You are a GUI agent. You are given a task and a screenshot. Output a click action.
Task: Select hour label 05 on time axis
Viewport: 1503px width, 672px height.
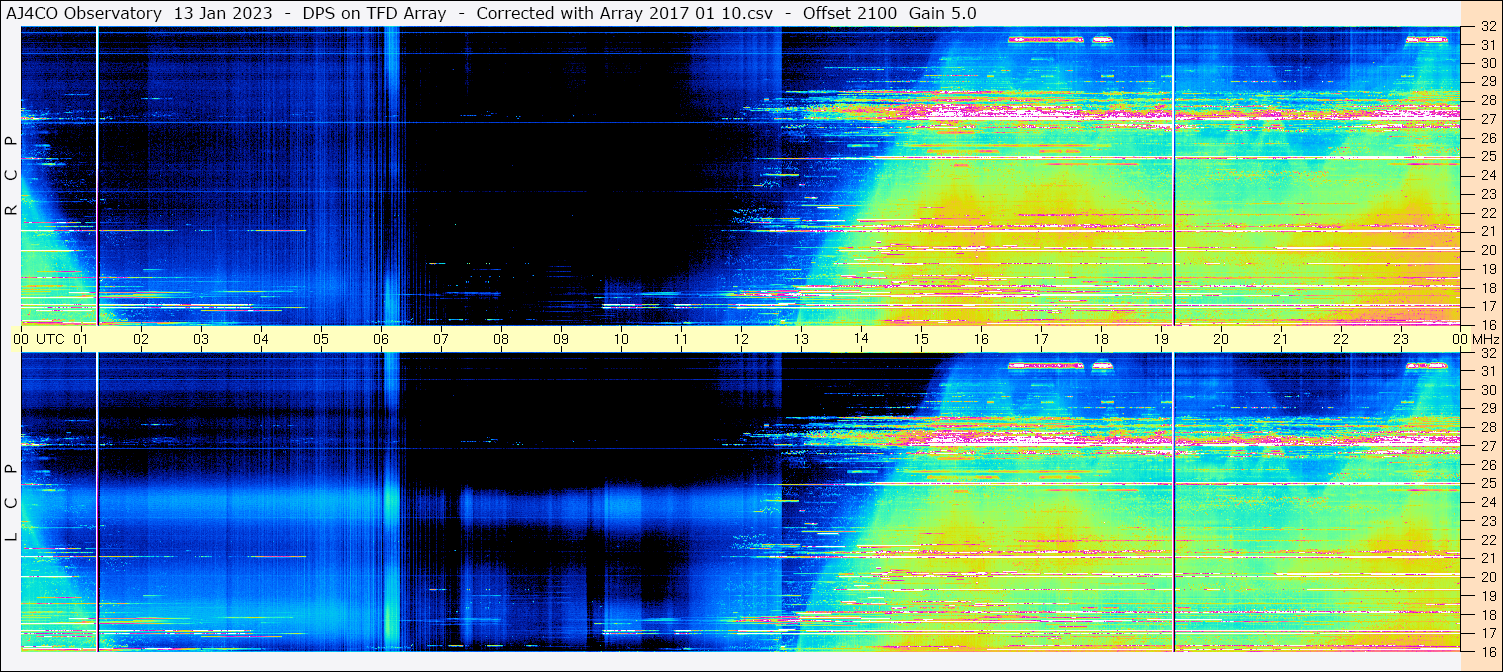pyautogui.click(x=321, y=339)
